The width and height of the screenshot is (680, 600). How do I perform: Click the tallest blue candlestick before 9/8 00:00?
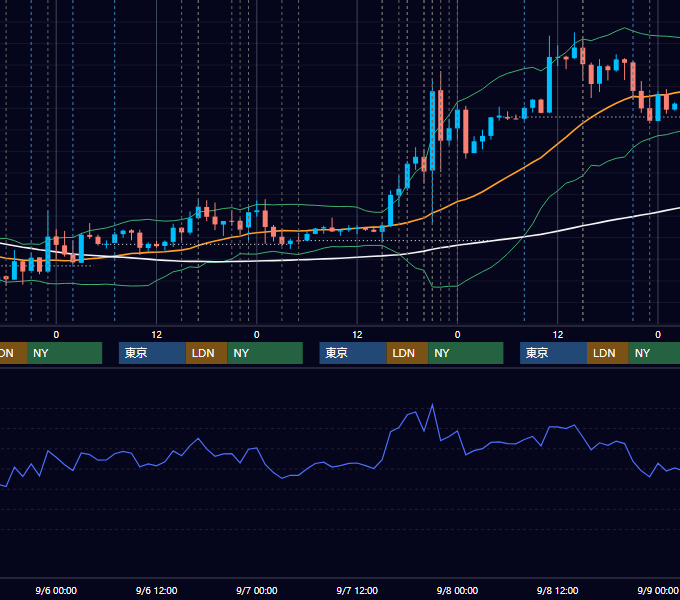point(432,130)
